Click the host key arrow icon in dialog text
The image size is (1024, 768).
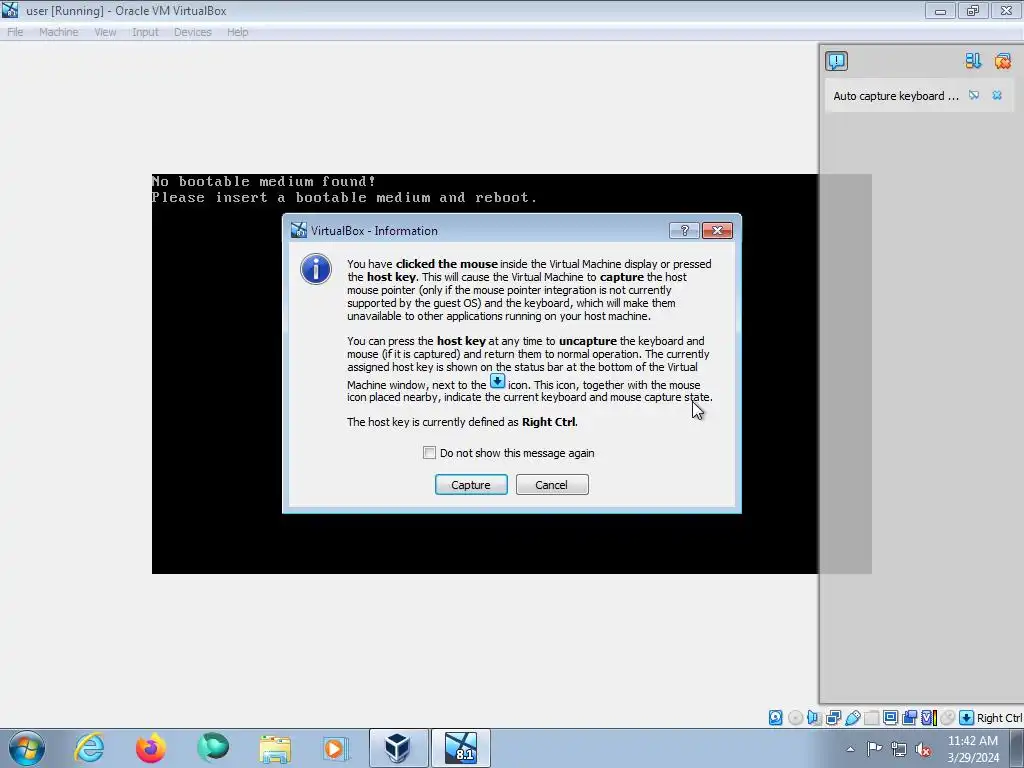pos(497,381)
